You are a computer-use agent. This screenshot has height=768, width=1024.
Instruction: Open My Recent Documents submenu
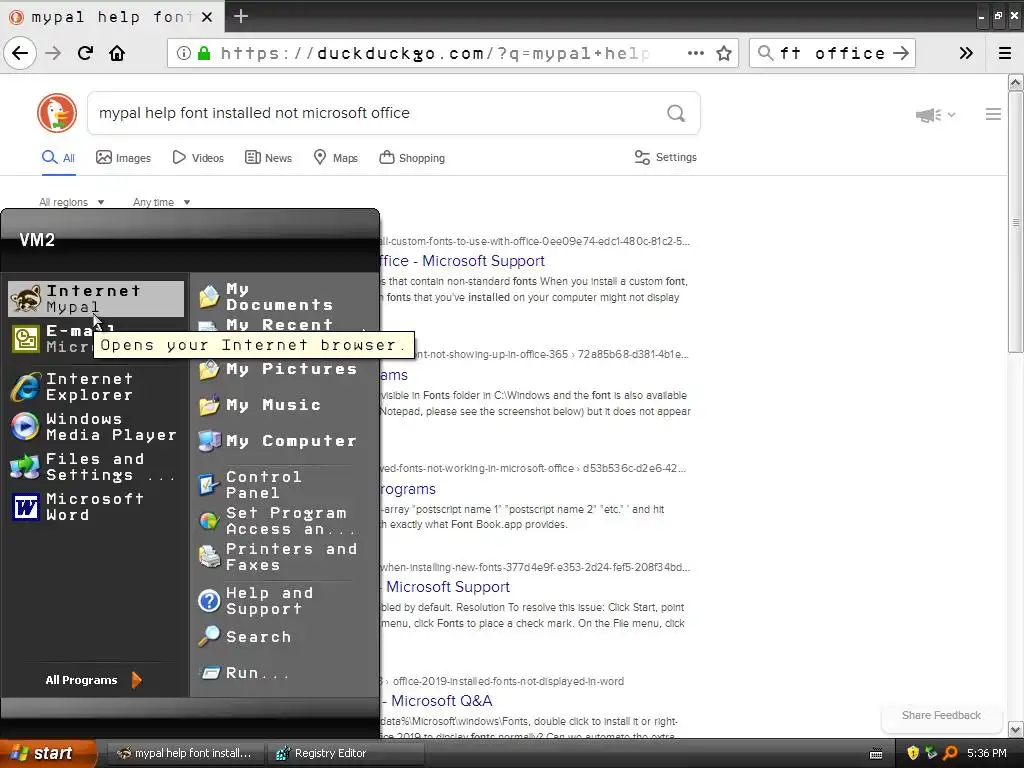281,325
